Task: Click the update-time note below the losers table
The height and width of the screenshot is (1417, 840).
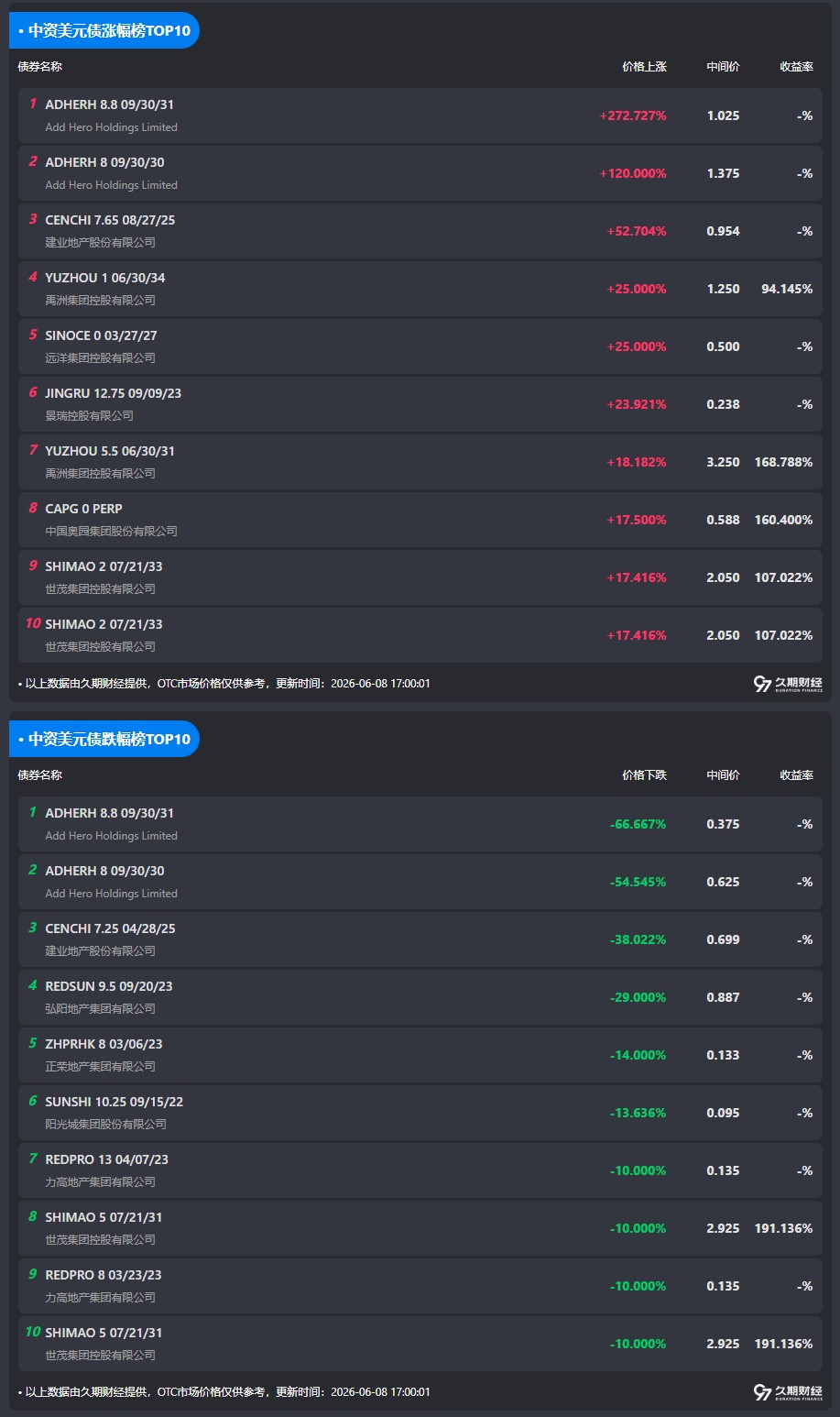Action: [x=224, y=1392]
